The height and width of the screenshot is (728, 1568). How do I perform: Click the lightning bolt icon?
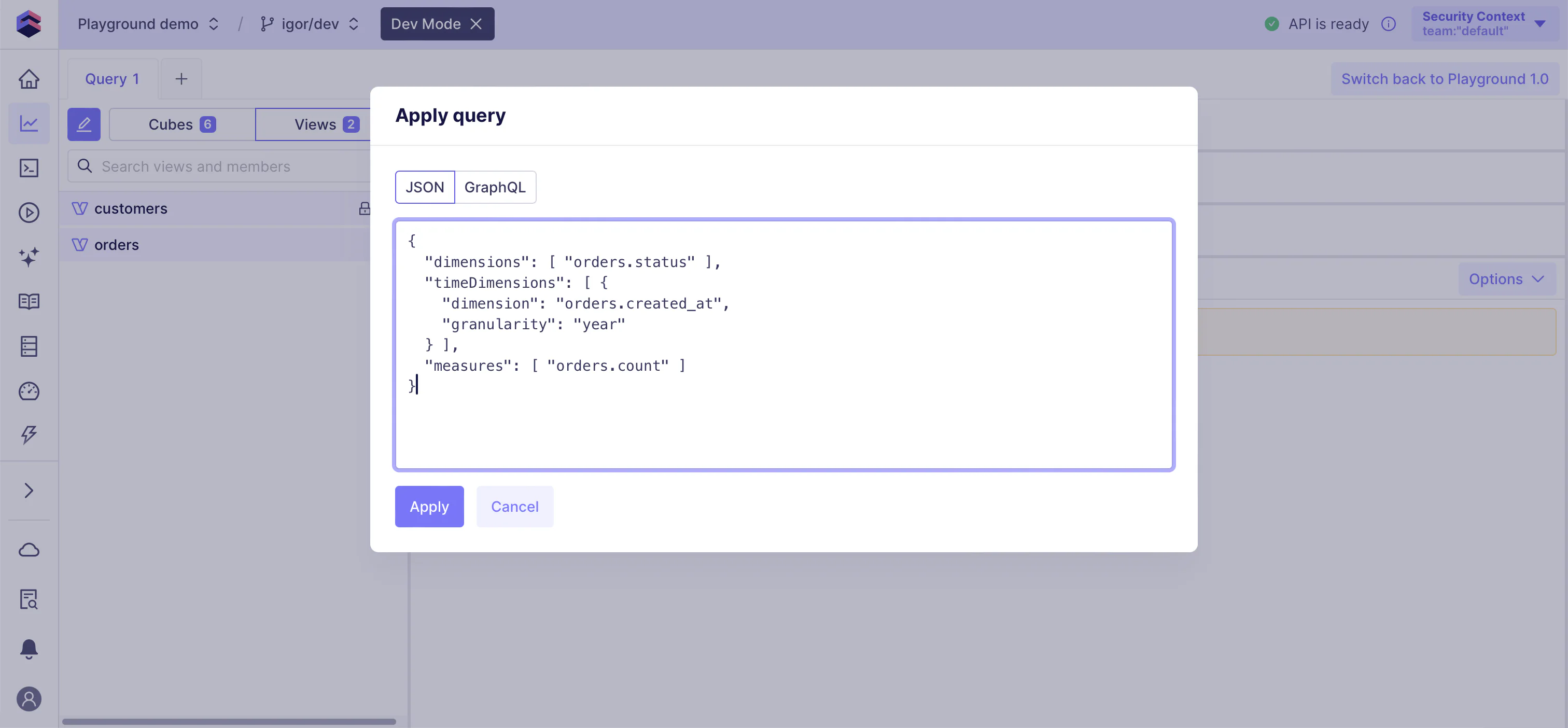click(29, 435)
